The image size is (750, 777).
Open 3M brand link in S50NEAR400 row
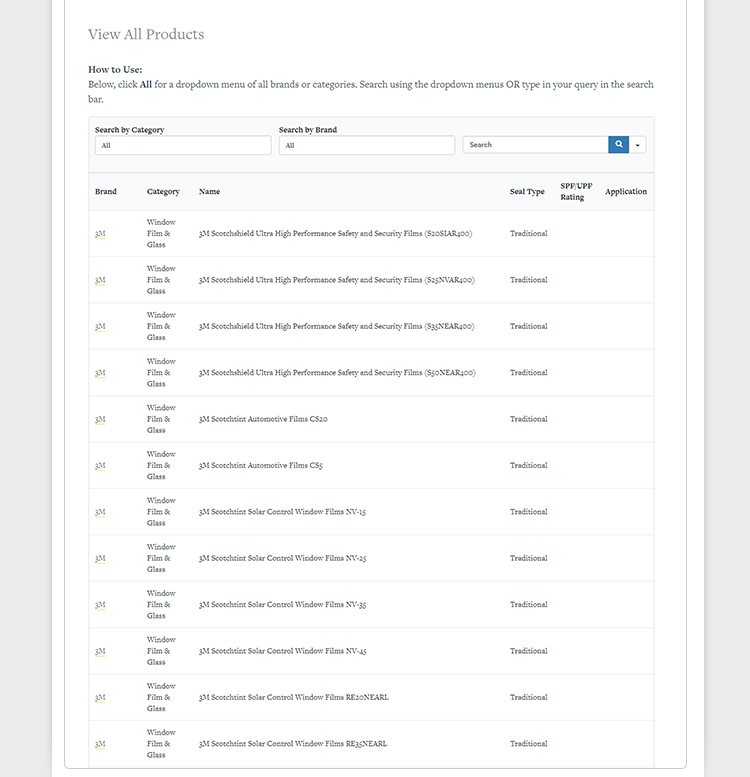point(100,373)
